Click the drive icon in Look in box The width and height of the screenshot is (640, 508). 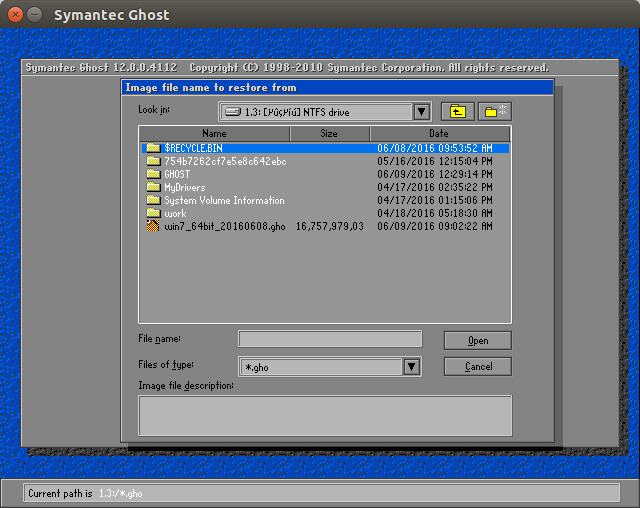click(x=233, y=112)
